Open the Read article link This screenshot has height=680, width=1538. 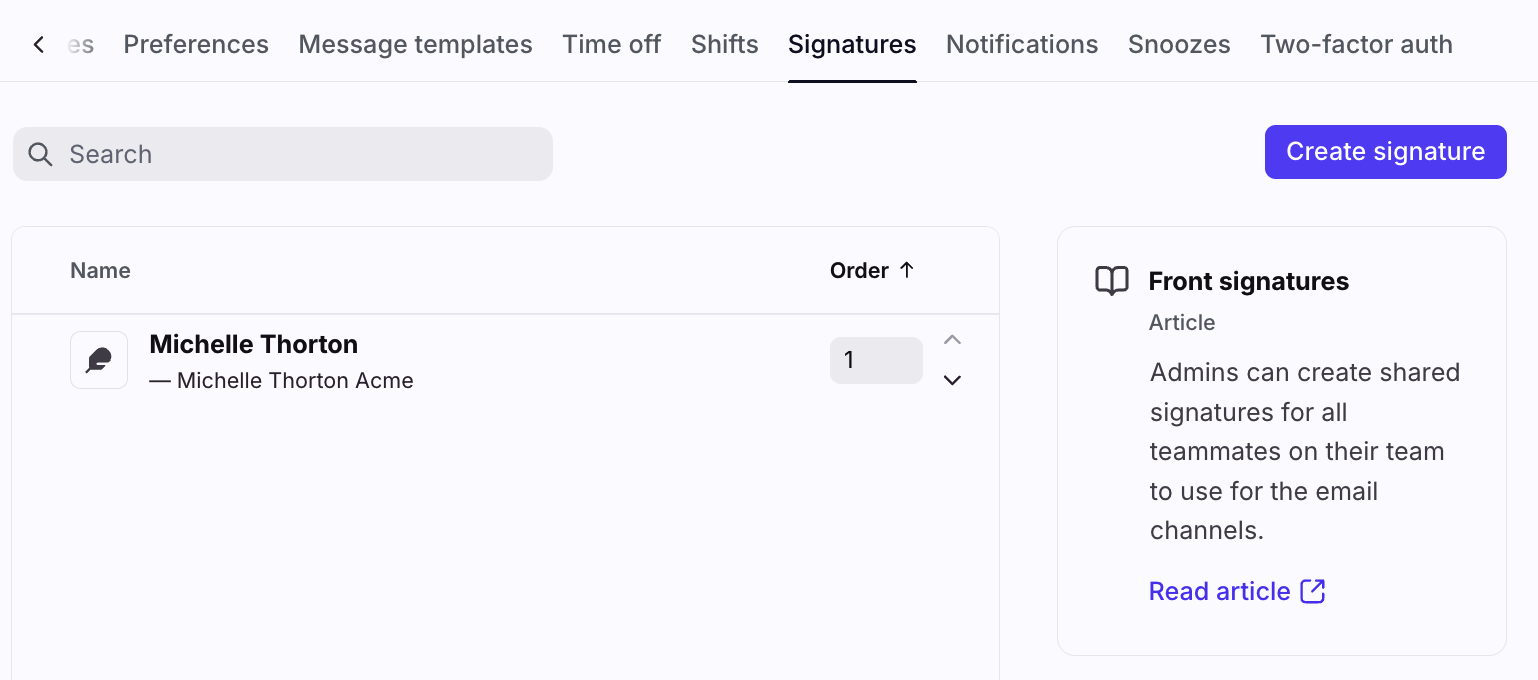(x=1219, y=591)
